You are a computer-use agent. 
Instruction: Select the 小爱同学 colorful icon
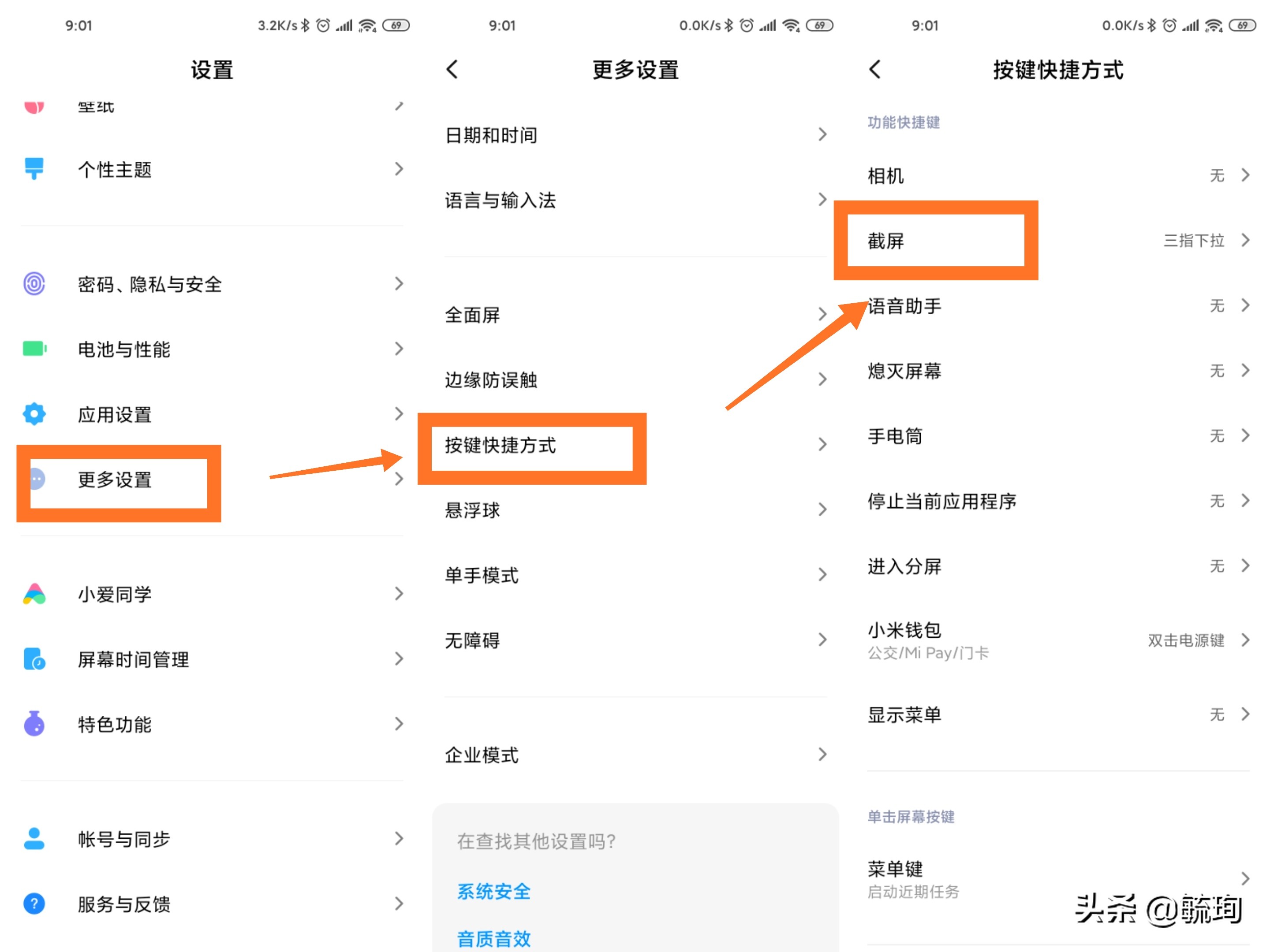pyautogui.click(x=34, y=594)
